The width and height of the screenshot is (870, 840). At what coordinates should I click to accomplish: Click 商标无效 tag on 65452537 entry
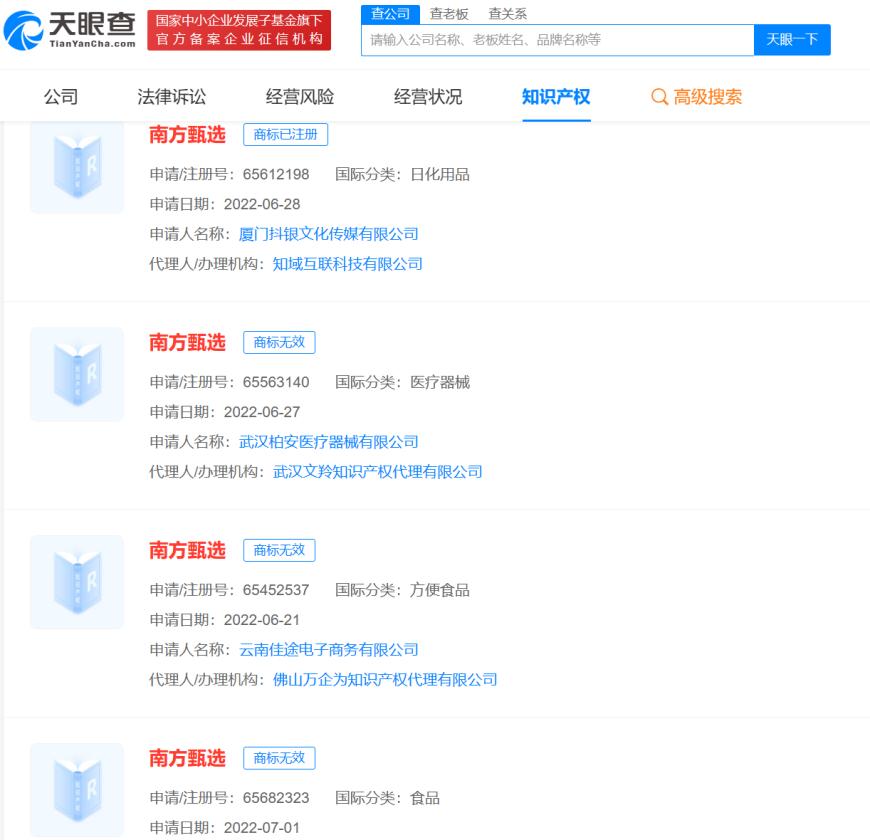[x=279, y=550]
